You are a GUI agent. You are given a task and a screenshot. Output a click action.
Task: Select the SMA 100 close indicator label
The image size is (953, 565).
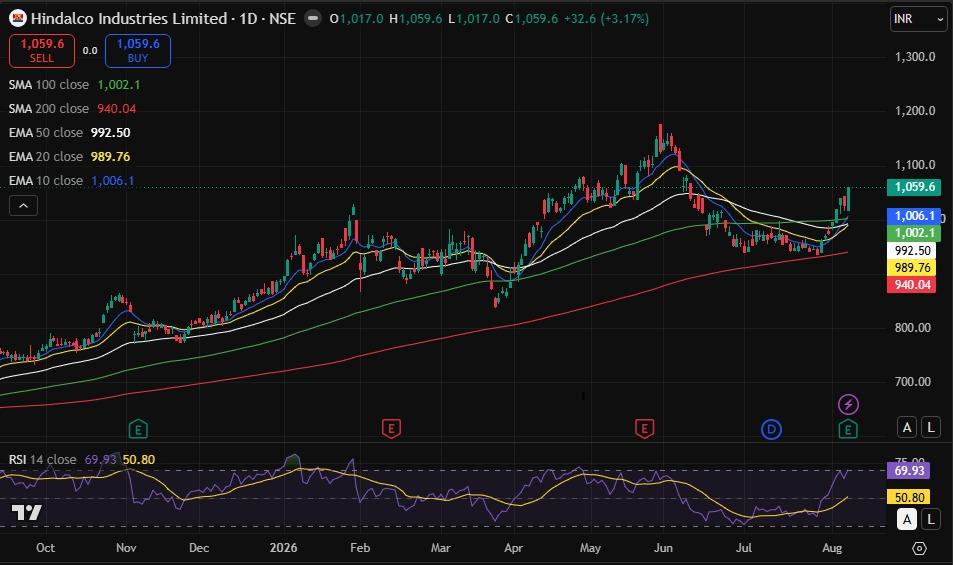(x=49, y=84)
